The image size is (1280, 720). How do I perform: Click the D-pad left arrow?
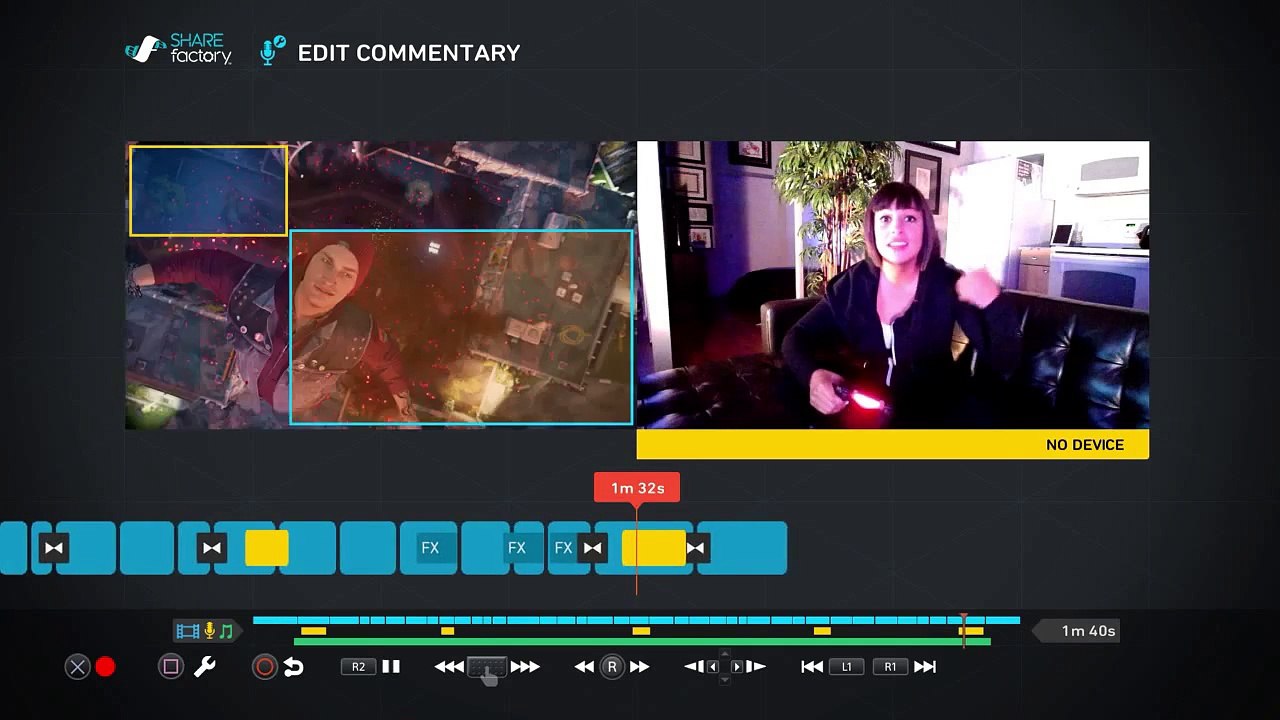click(x=713, y=667)
